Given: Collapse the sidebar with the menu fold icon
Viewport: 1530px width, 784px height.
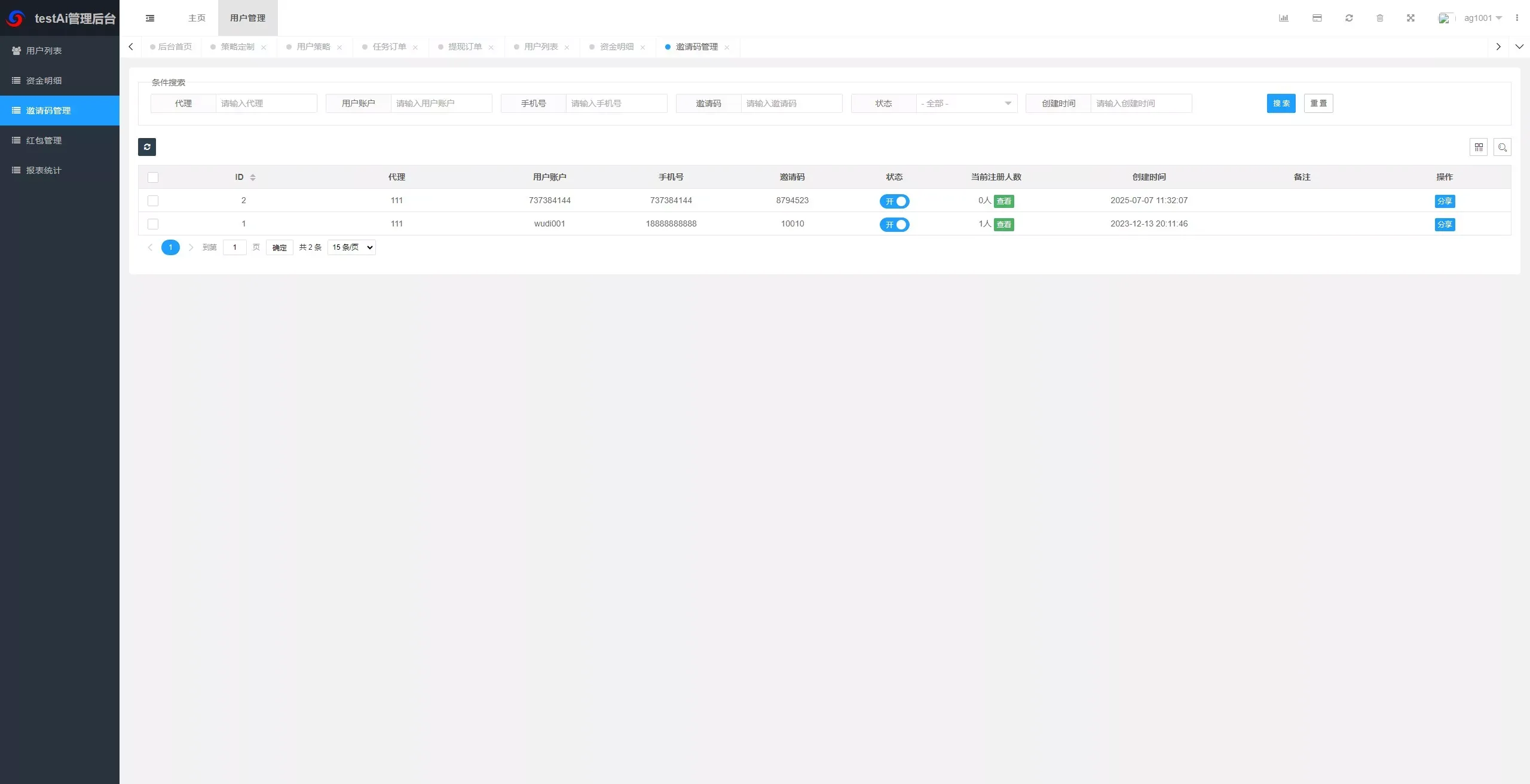Looking at the screenshot, I should pos(150,19).
